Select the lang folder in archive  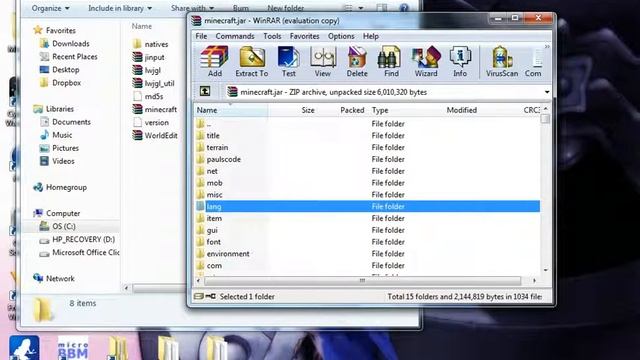[367, 206]
